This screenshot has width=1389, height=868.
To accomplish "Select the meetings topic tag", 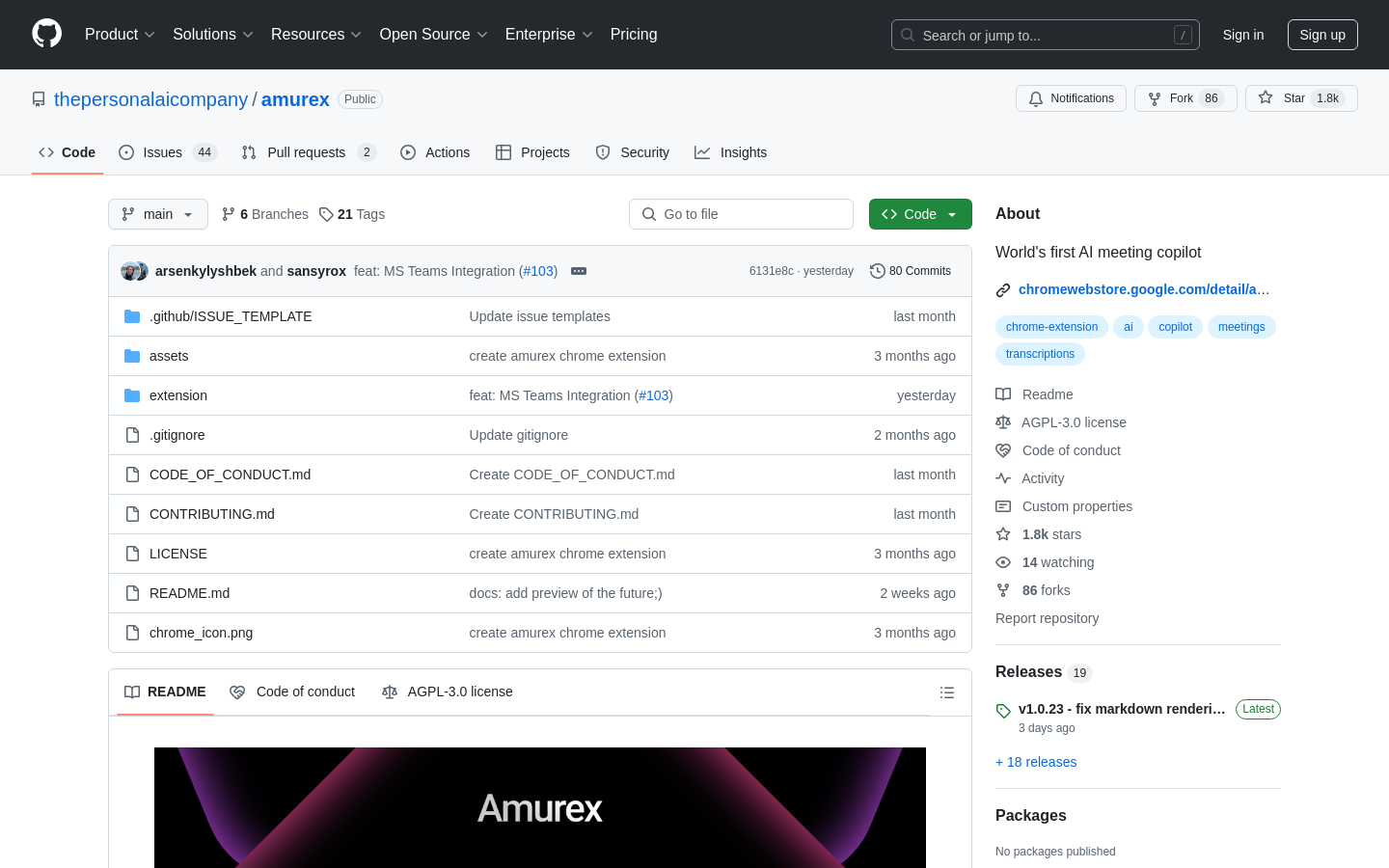I will point(1241,327).
